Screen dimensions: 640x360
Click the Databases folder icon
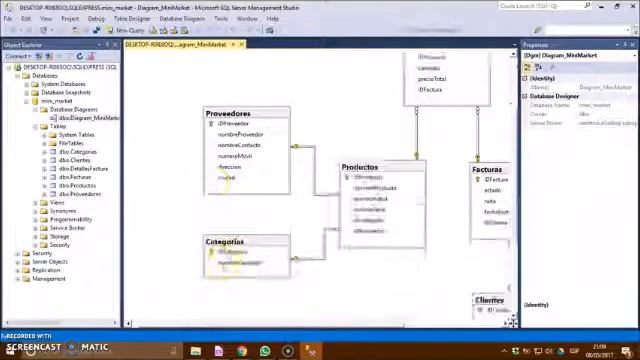click(27, 76)
